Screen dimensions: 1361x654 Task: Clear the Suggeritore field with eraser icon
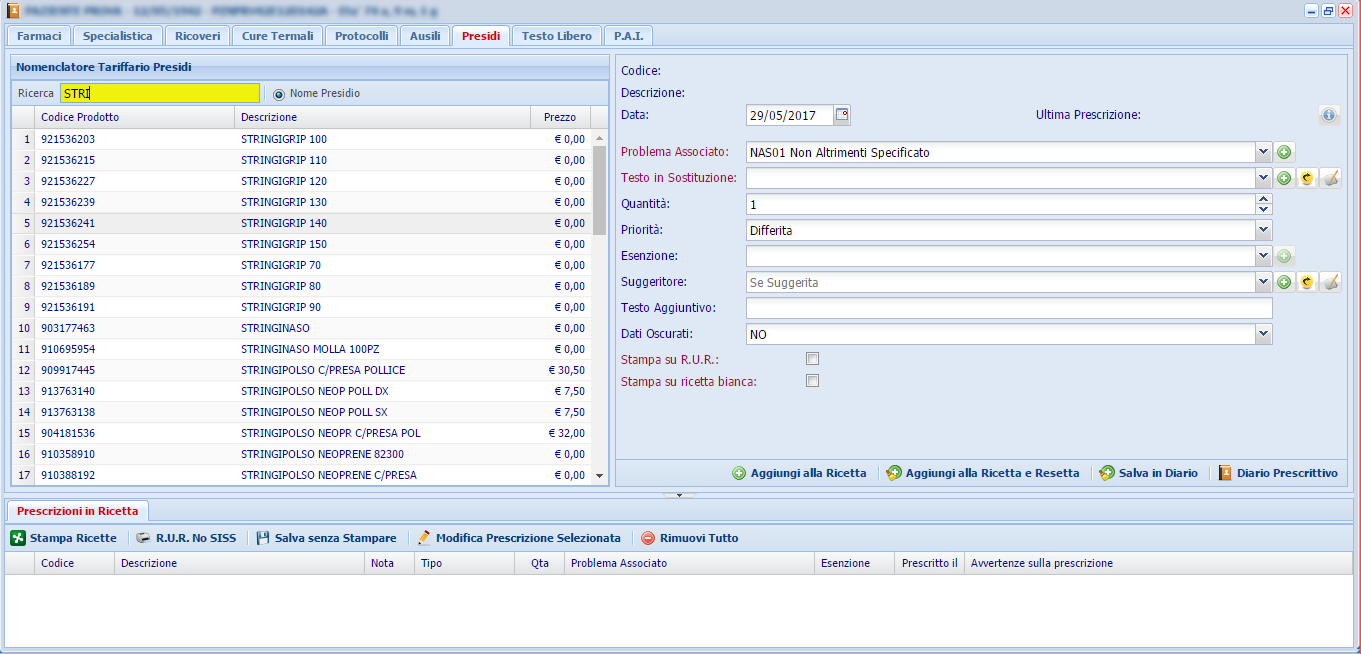point(1330,282)
